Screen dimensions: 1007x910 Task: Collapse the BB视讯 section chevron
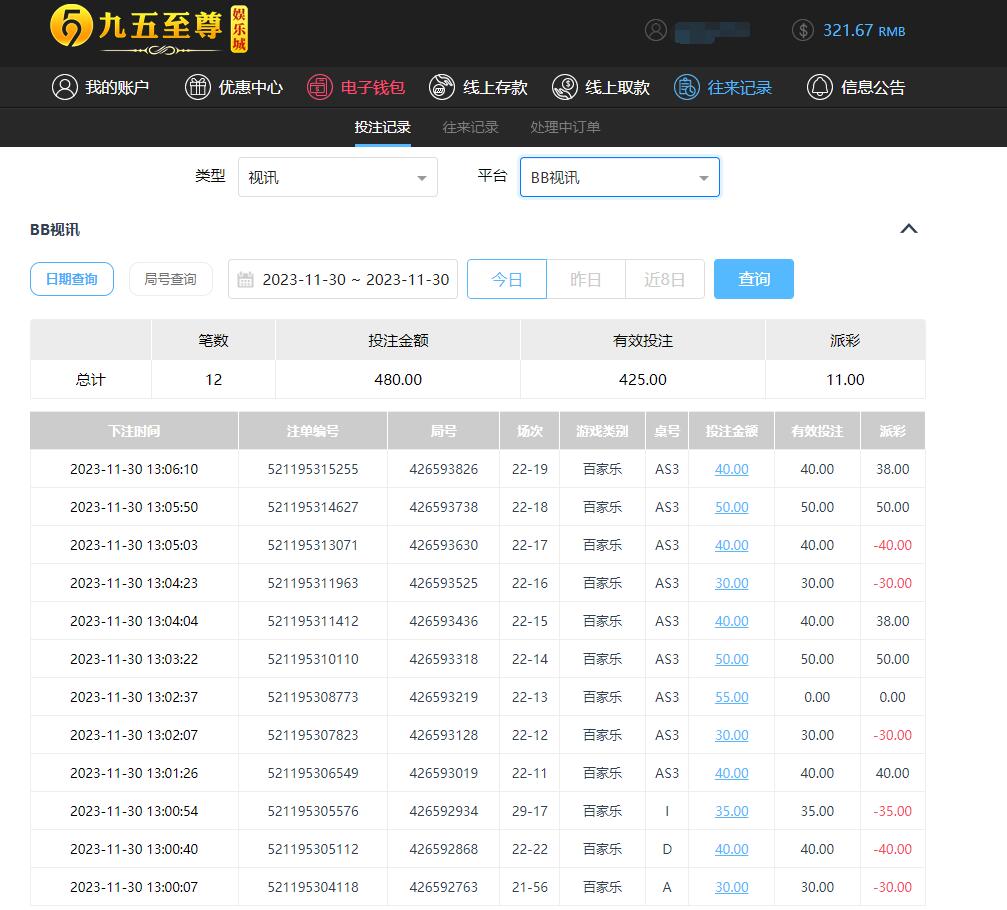point(908,229)
